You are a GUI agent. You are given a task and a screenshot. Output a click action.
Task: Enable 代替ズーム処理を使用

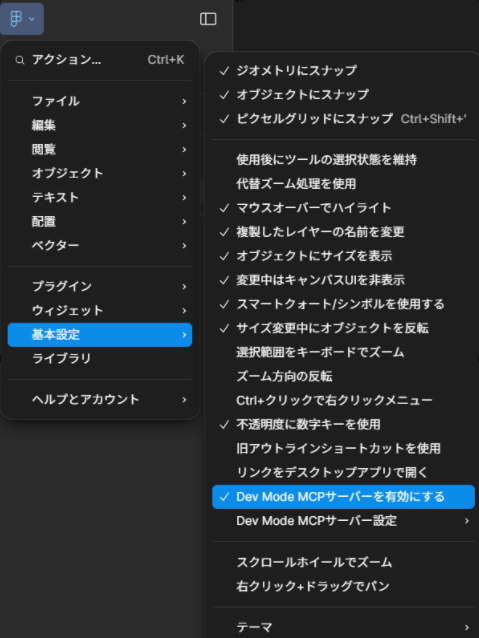(x=343, y=184)
